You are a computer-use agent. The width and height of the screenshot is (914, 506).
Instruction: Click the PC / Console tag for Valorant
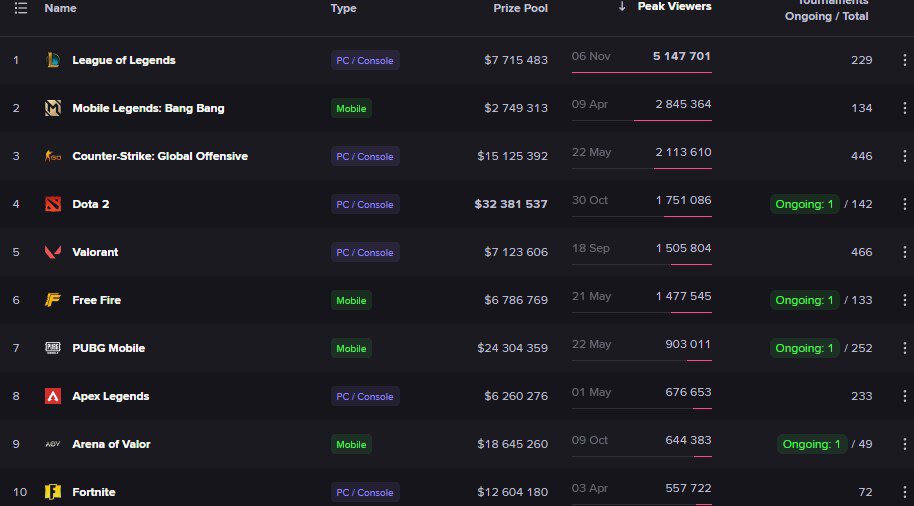364,252
